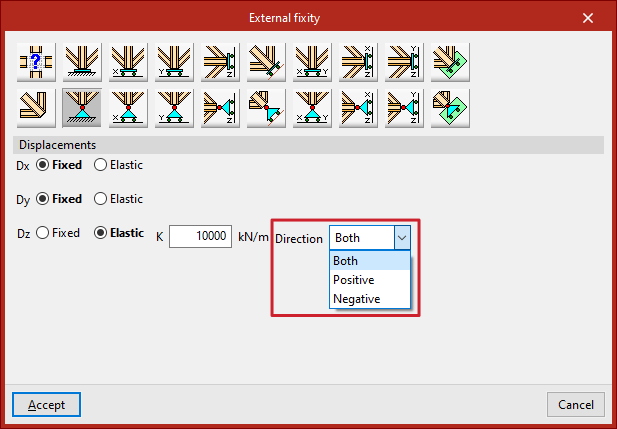This screenshot has width=617, height=429.
Task: Choose pinned support sliding along inclined line
Action: pyautogui.click(x=266, y=108)
